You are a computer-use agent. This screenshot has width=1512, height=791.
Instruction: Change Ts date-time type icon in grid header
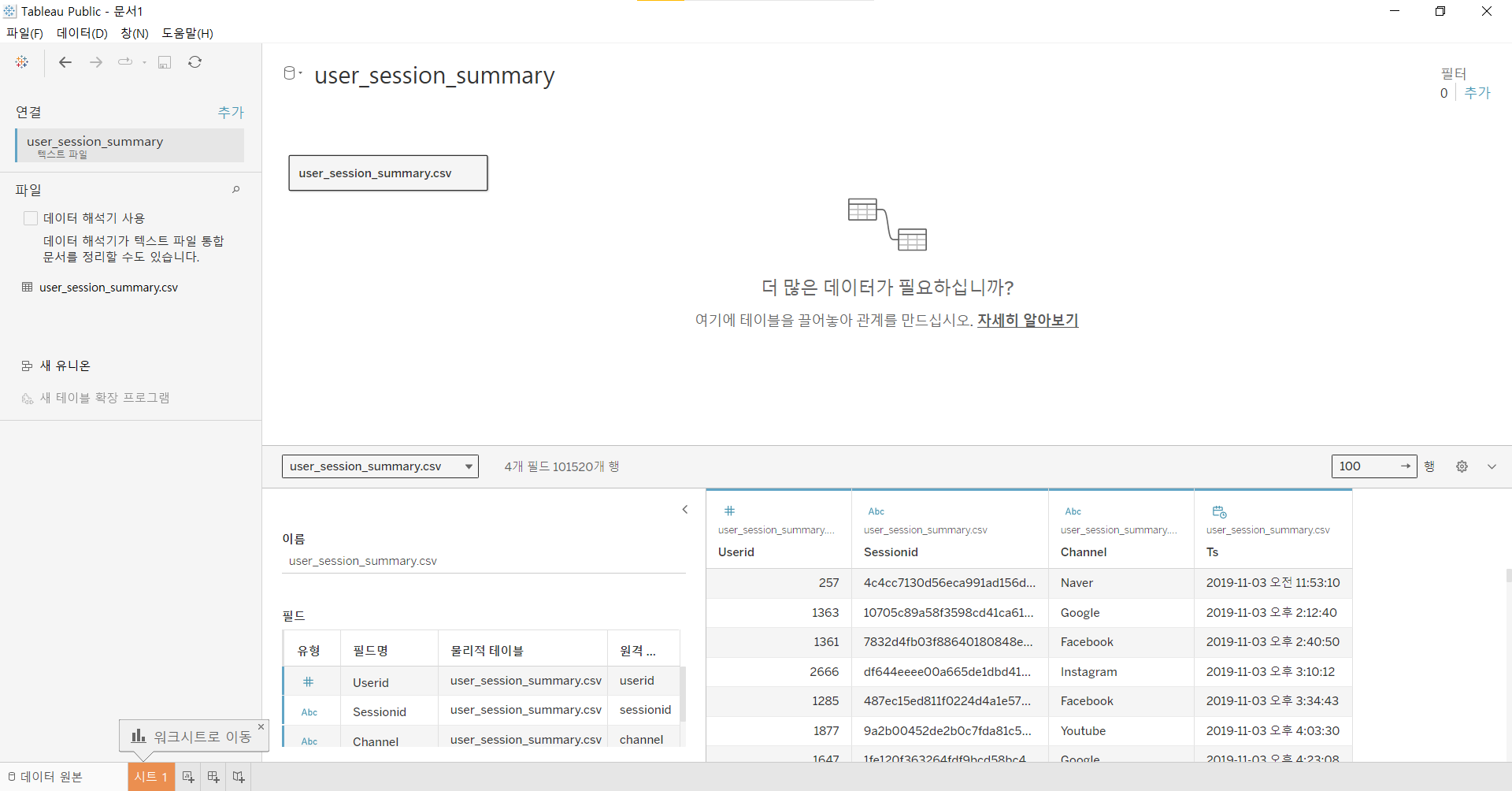click(x=1219, y=511)
